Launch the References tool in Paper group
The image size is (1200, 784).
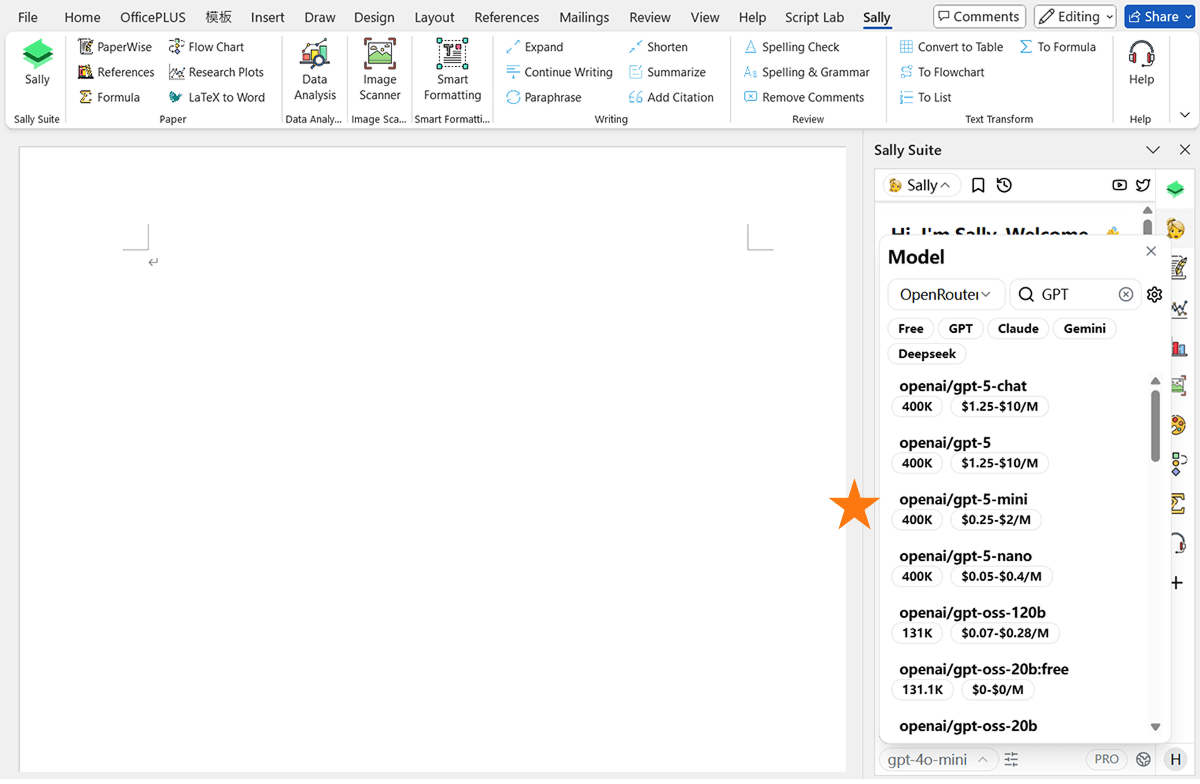[x=116, y=72]
